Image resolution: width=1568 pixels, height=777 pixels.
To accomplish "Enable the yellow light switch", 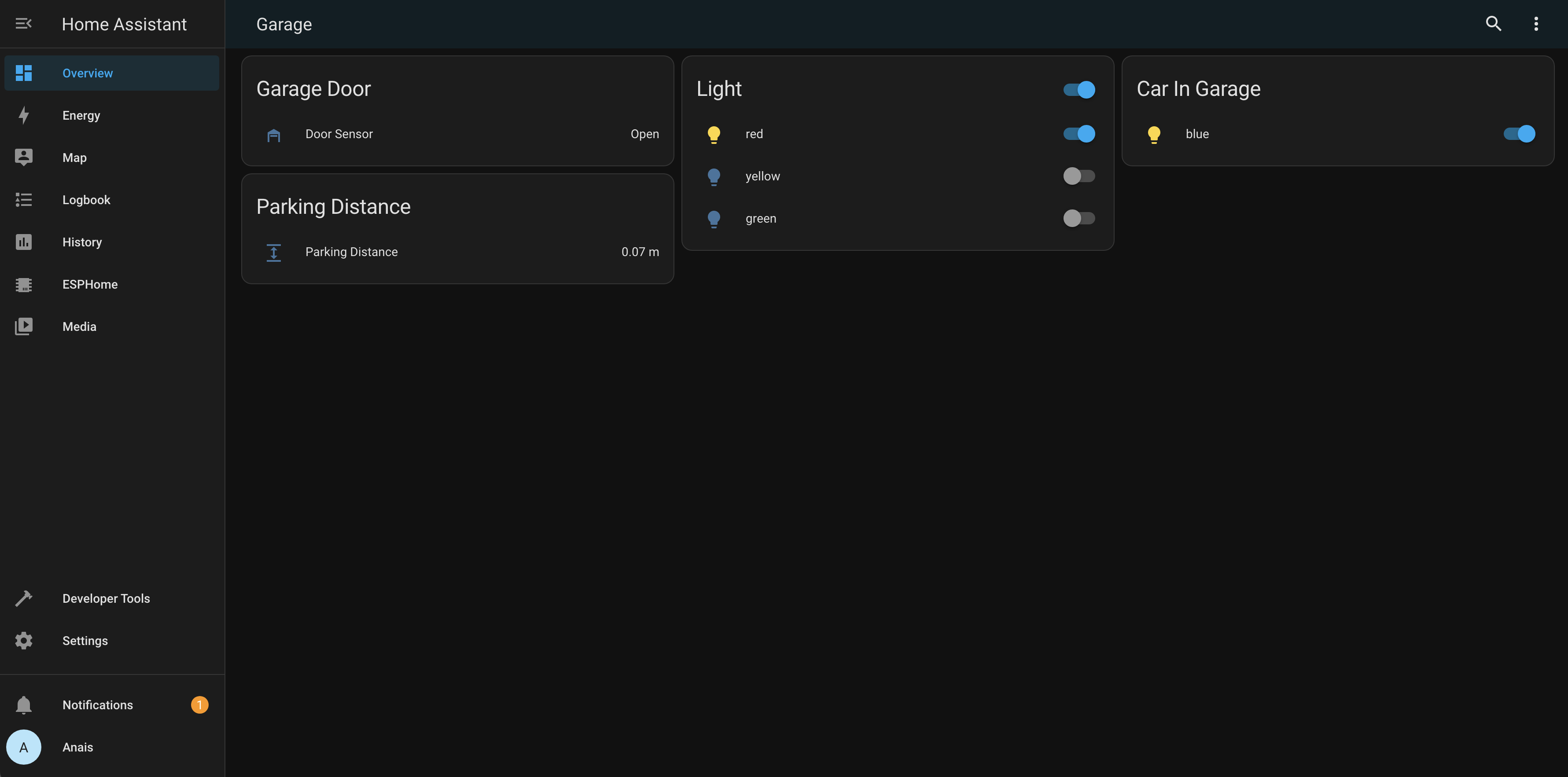I will [1078, 176].
